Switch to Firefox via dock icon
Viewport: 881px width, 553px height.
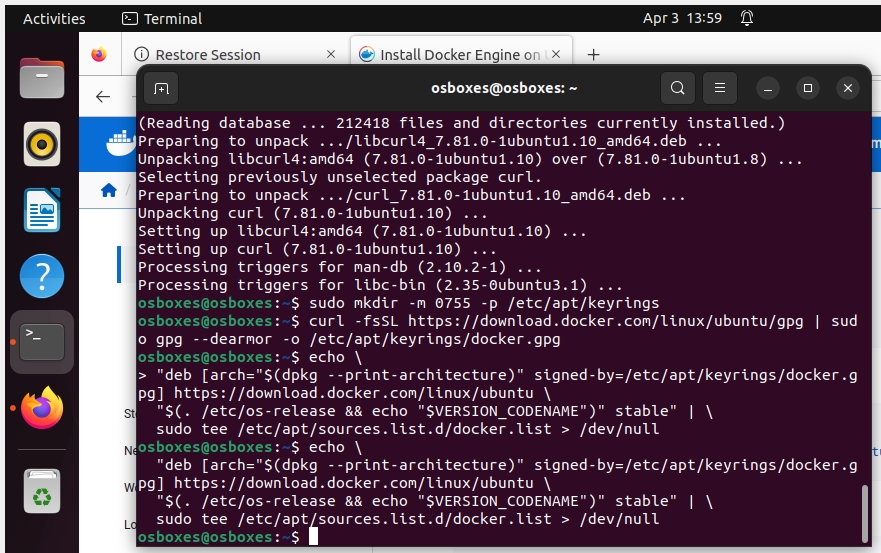click(42, 408)
